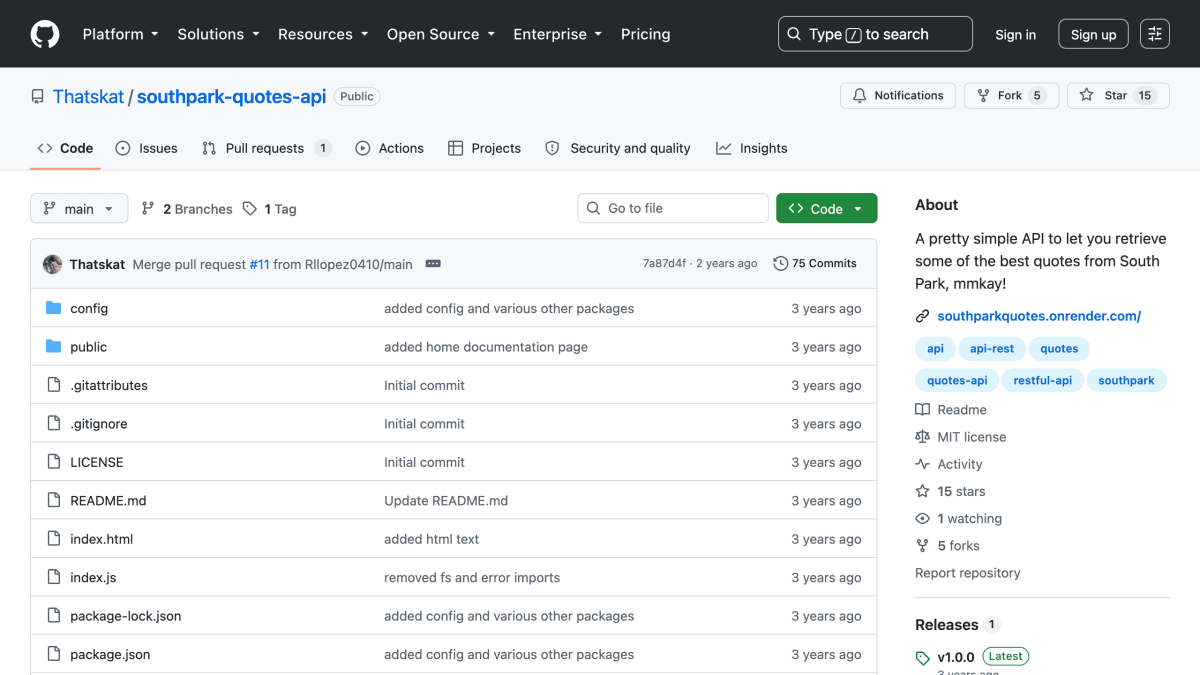
Task: Open the accessibility settings icon beside Sign up
Action: click(x=1155, y=34)
